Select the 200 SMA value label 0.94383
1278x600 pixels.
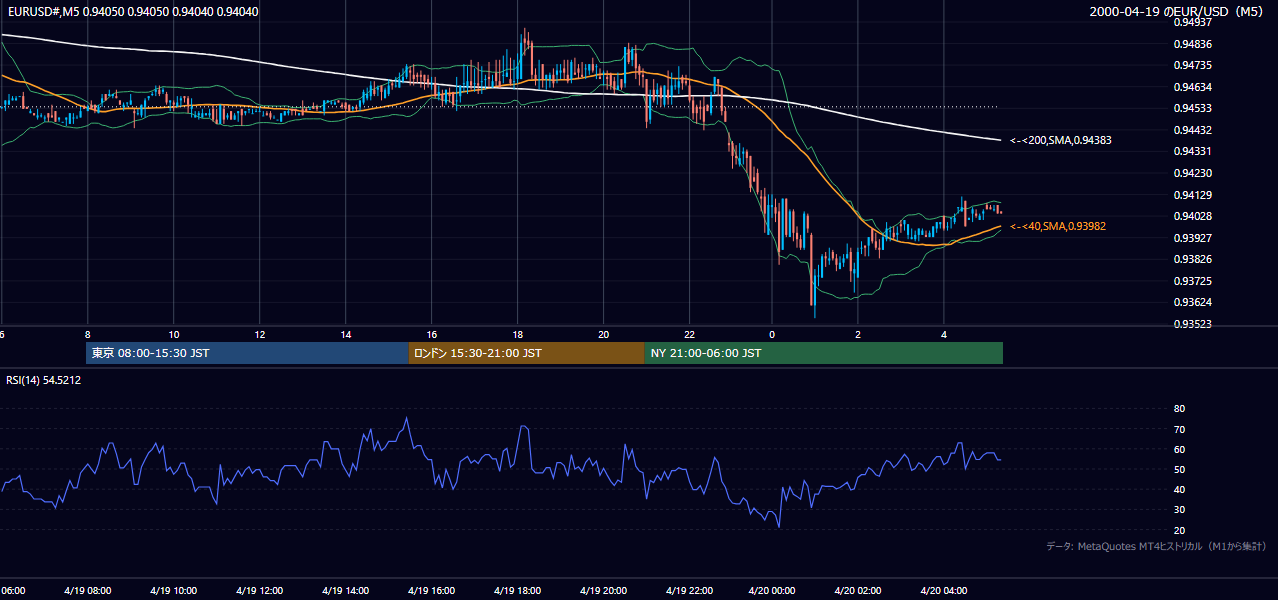(1061, 141)
